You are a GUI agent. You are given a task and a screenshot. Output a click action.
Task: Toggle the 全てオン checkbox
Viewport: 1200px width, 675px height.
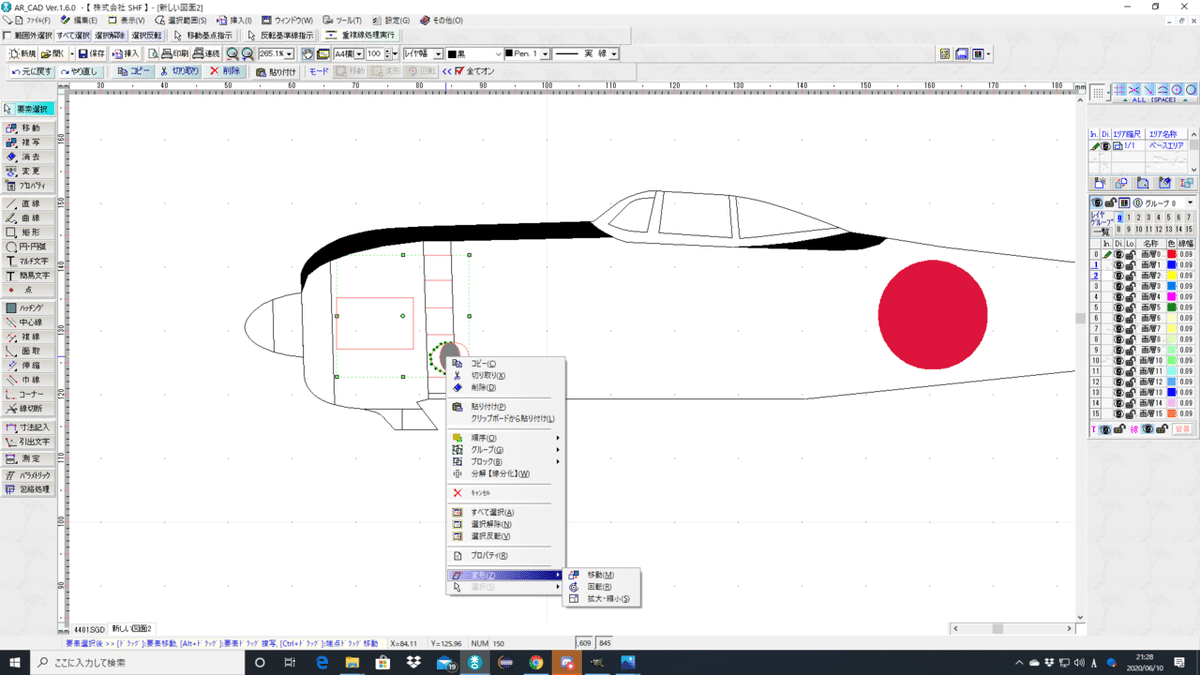click(459, 71)
